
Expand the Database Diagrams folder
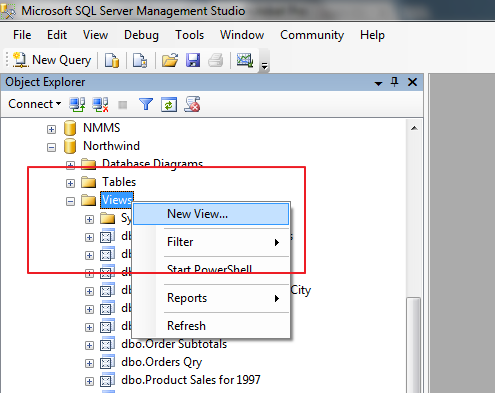(70, 165)
